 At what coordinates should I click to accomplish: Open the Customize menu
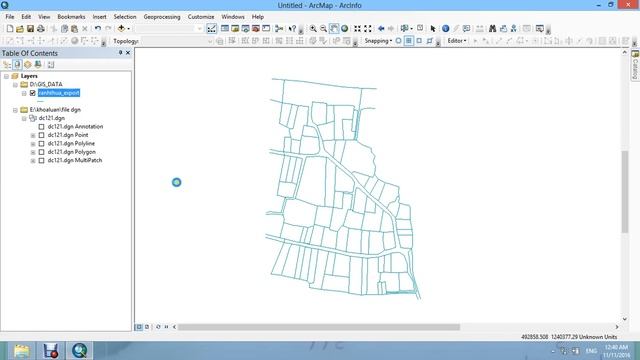(201, 17)
